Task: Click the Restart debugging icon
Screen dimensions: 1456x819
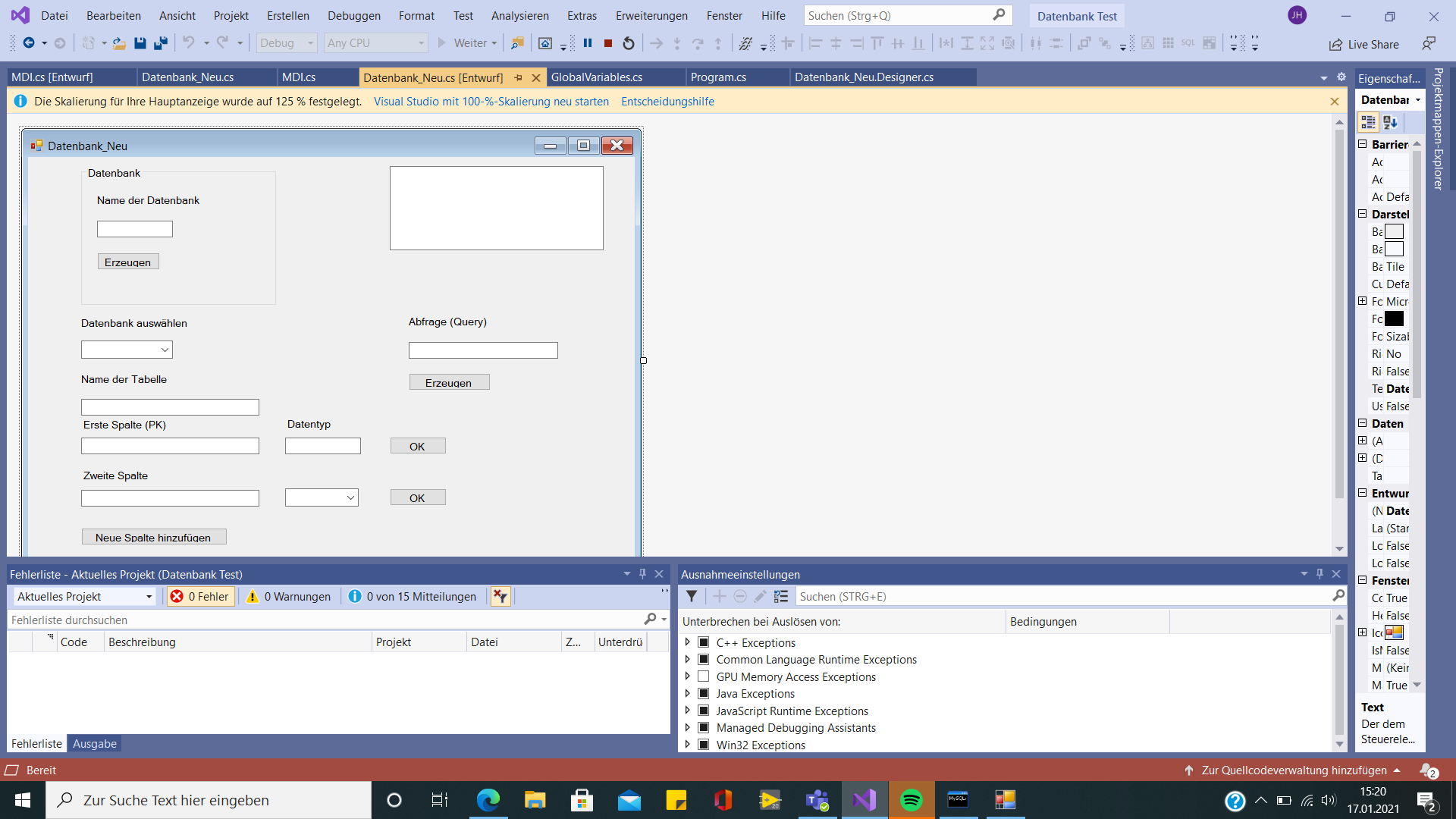Action: [629, 43]
